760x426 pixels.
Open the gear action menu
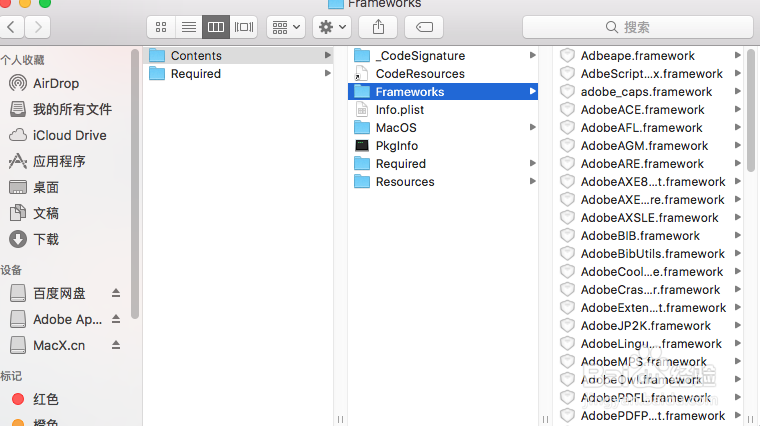pos(332,27)
